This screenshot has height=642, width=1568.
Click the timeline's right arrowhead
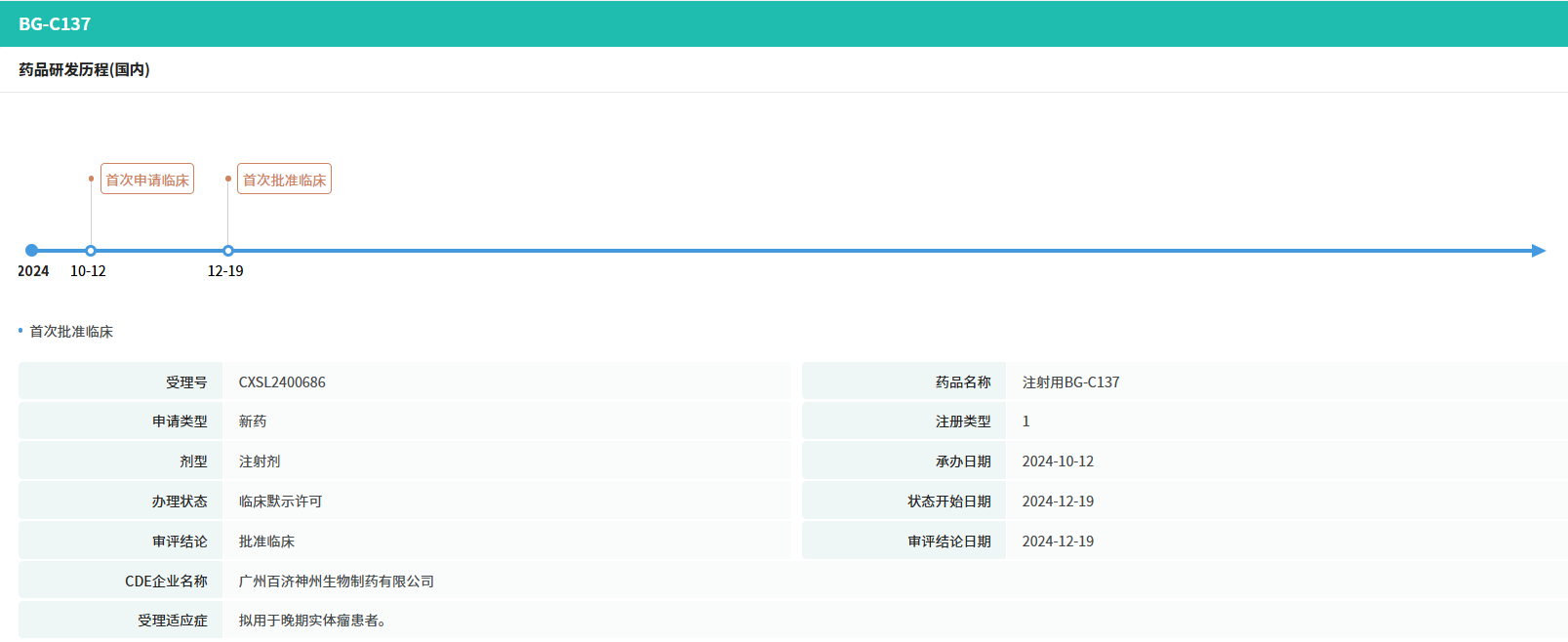1539,251
